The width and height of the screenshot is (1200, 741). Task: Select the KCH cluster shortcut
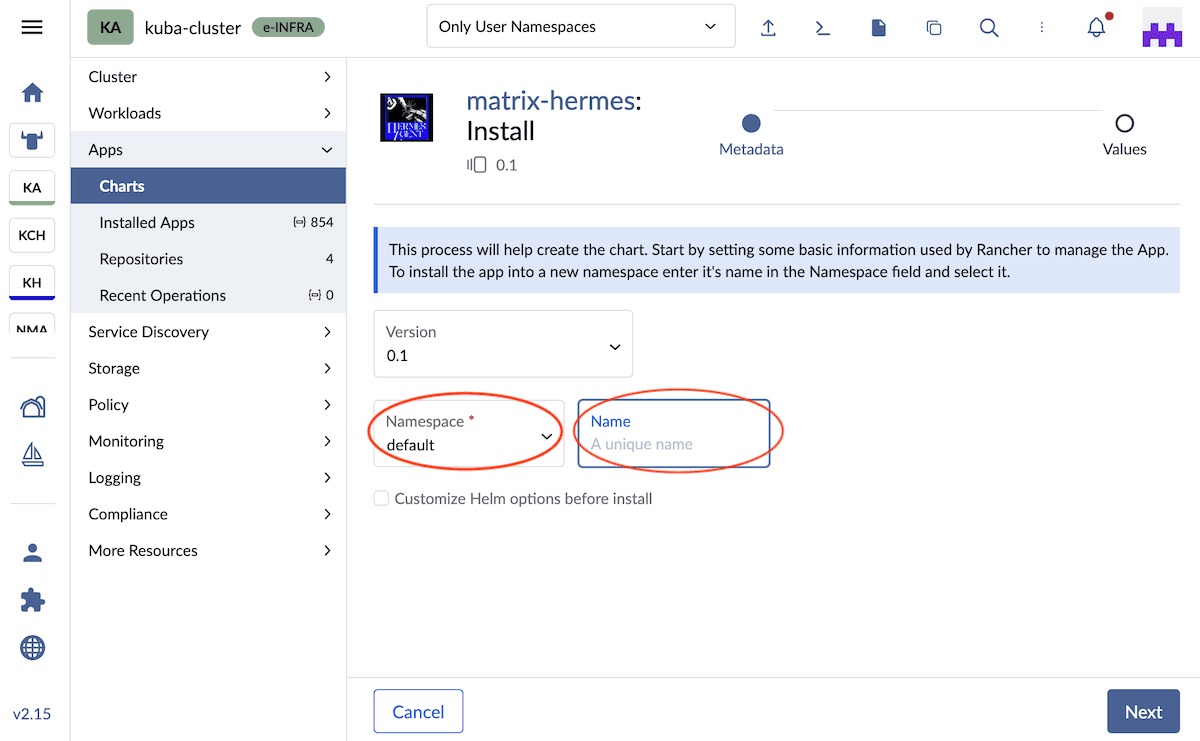[32, 235]
